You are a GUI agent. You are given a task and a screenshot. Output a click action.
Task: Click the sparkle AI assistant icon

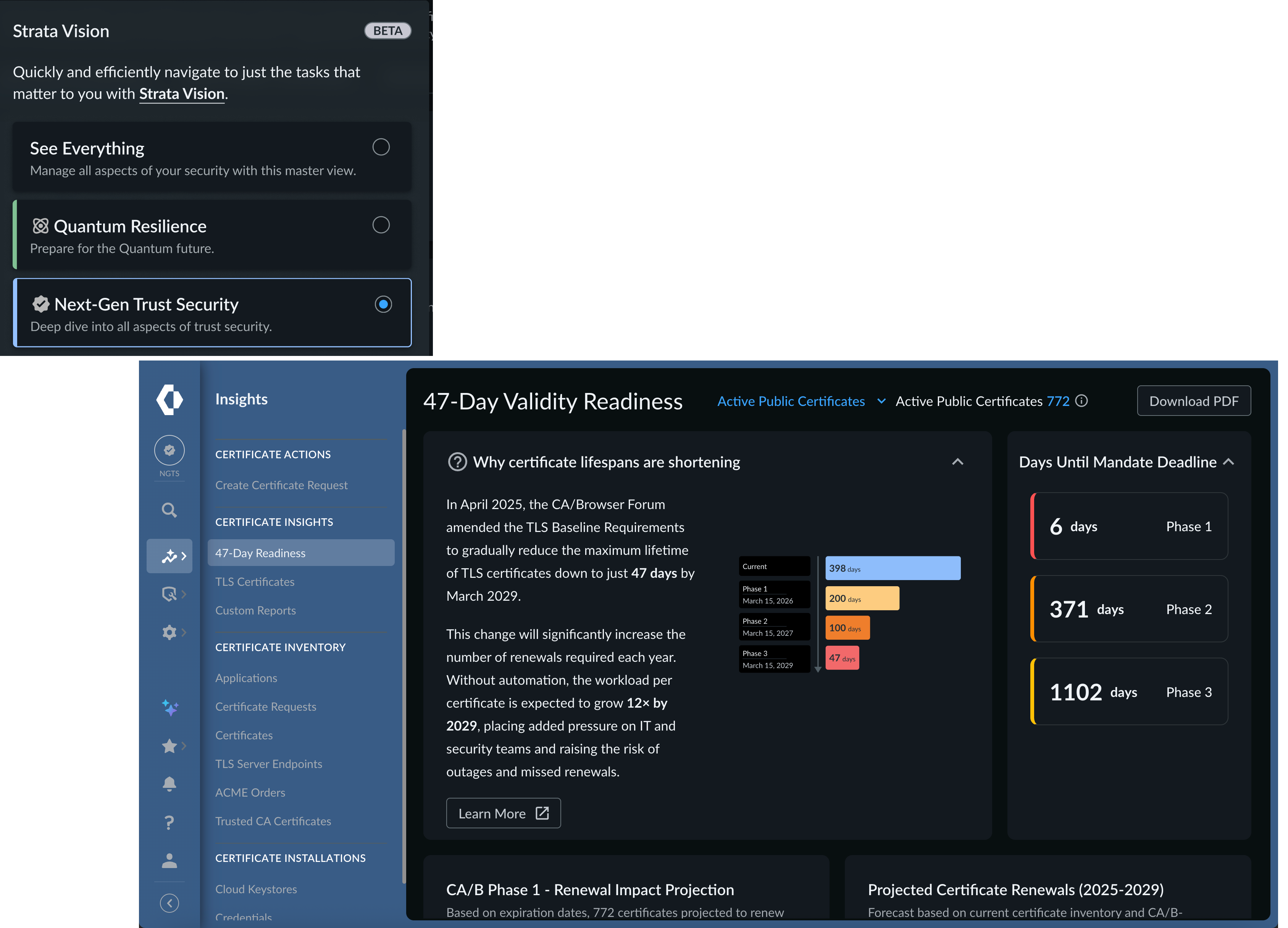point(169,708)
